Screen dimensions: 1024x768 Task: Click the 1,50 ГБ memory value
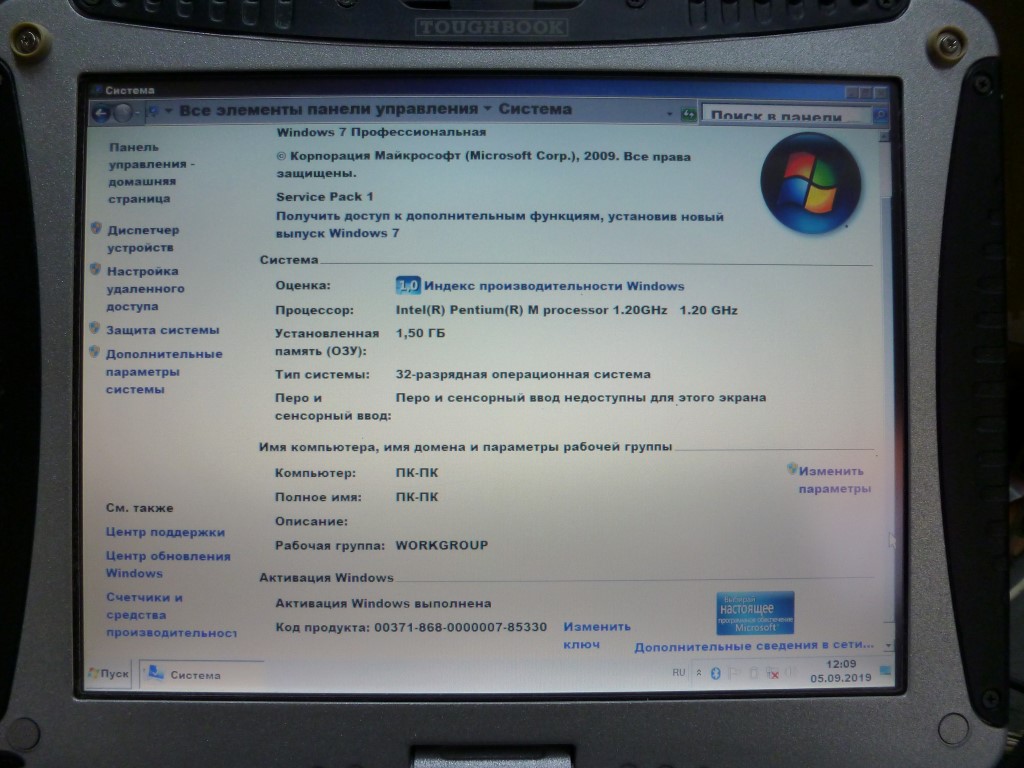pyautogui.click(x=420, y=333)
